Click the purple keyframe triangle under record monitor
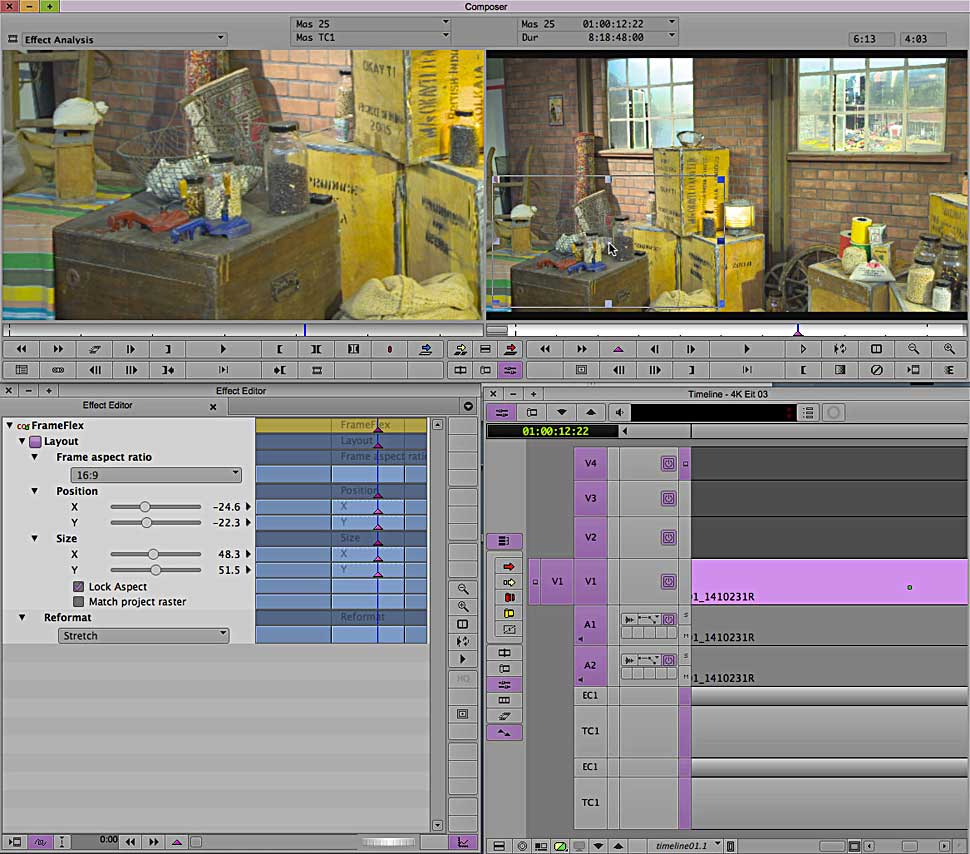The width and height of the screenshot is (970, 854). tap(617, 349)
